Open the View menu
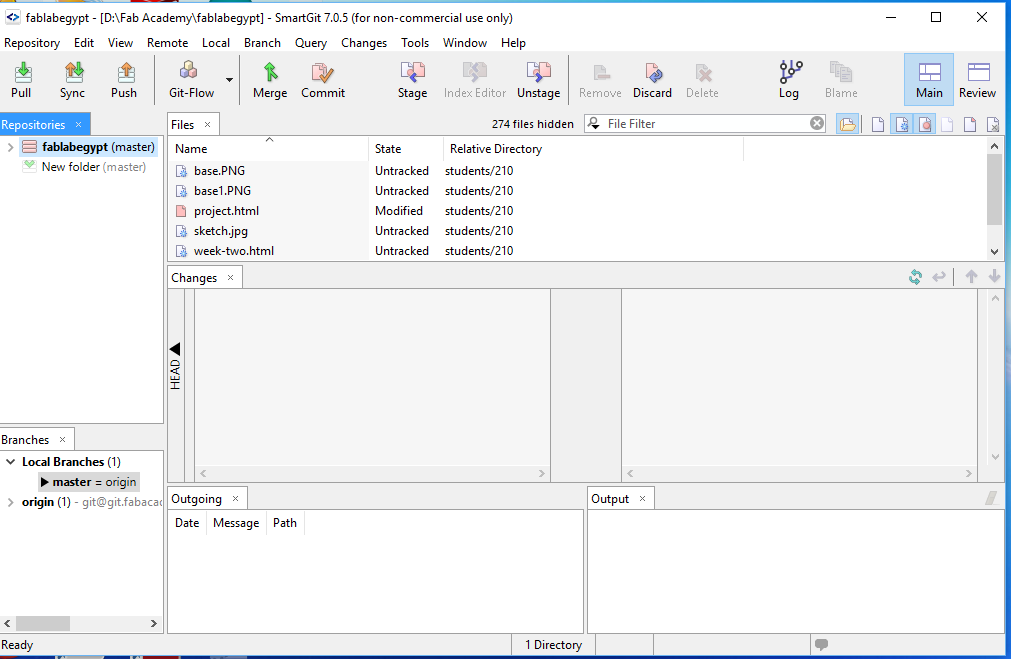The width and height of the screenshot is (1011, 659). 121,43
